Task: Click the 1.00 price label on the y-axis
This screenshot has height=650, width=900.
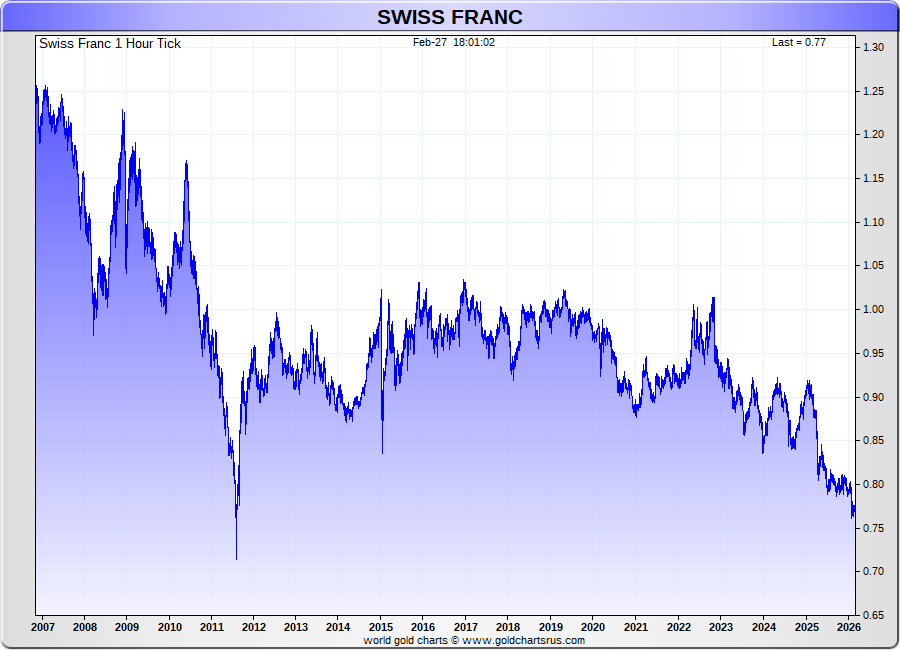Action: tap(874, 309)
